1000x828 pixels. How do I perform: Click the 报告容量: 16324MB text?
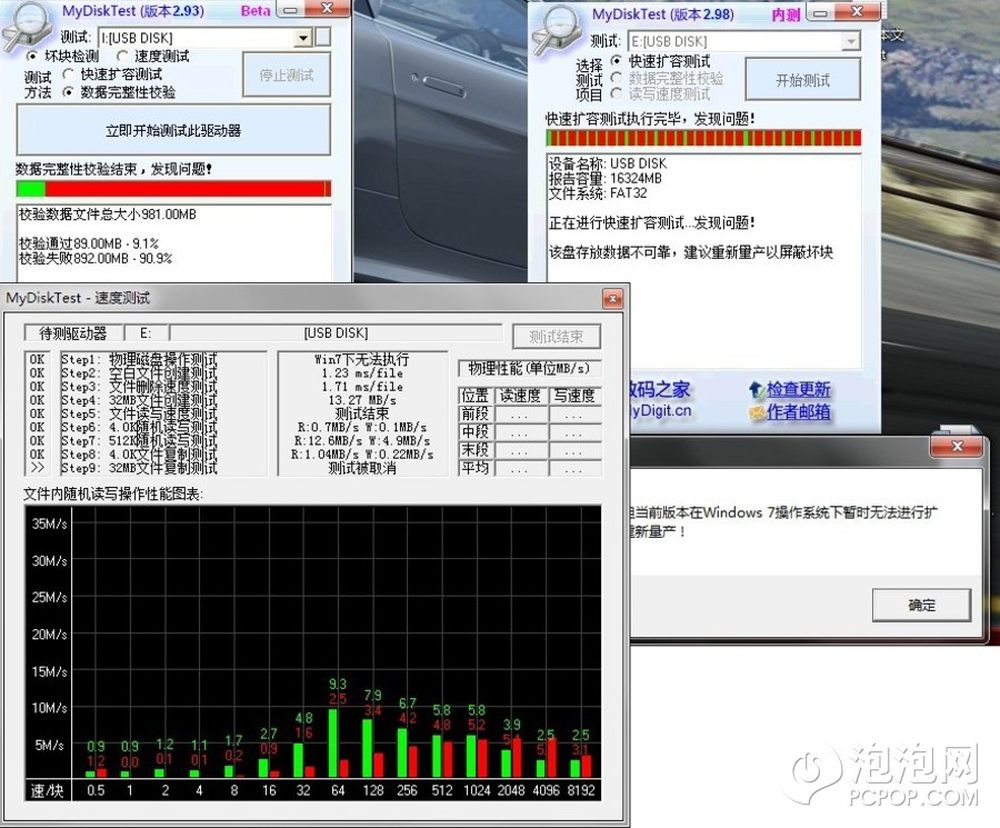click(x=605, y=179)
